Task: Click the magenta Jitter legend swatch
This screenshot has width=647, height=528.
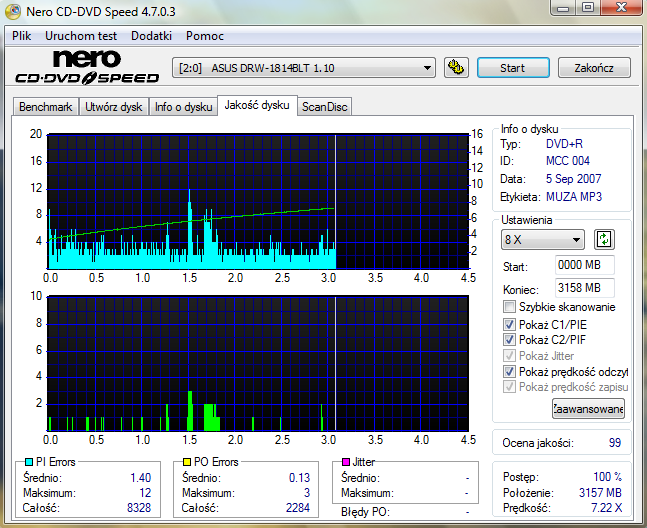Action: [x=346, y=462]
